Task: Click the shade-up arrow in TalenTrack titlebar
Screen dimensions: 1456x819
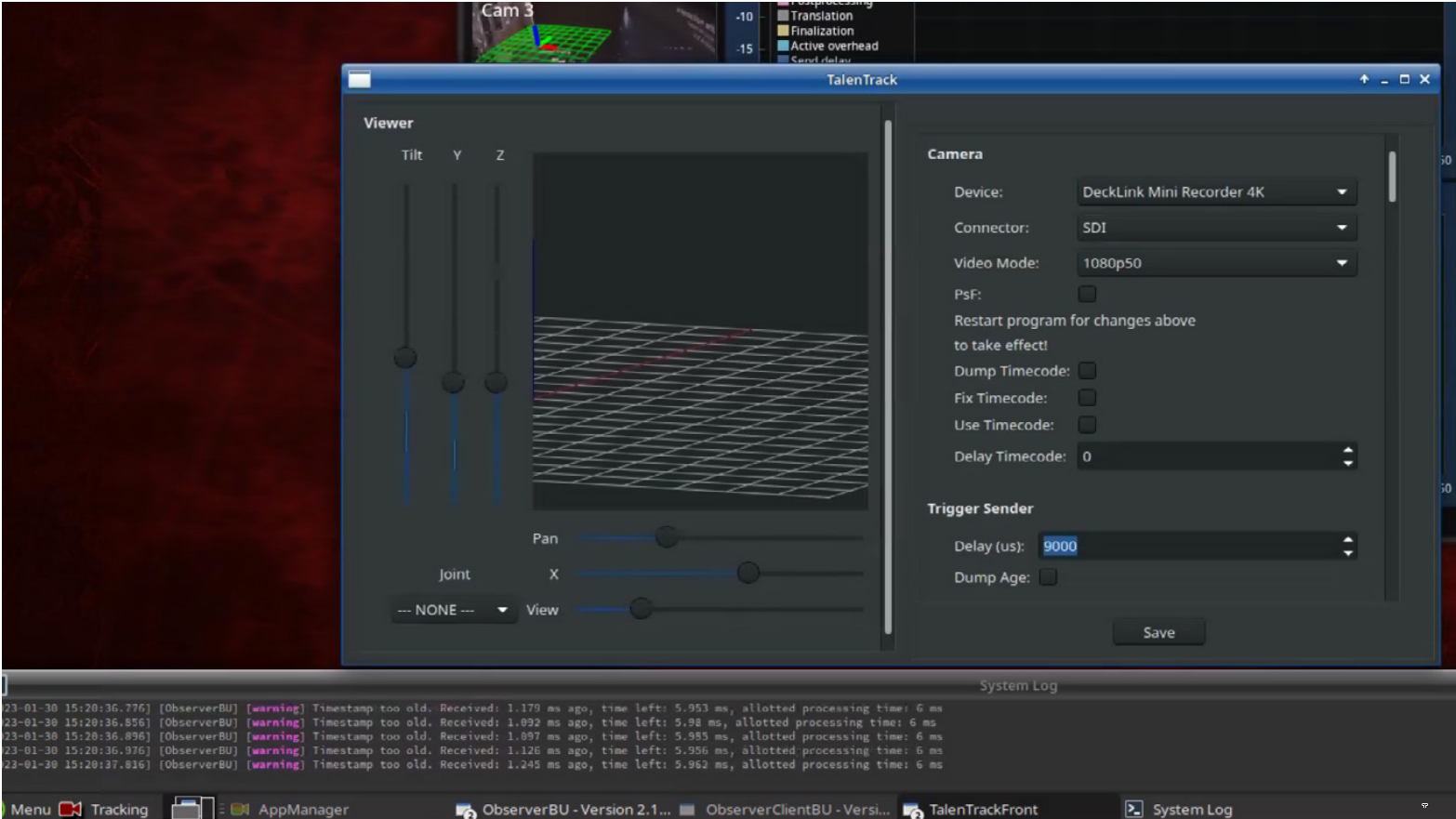Action: point(1364,80)
